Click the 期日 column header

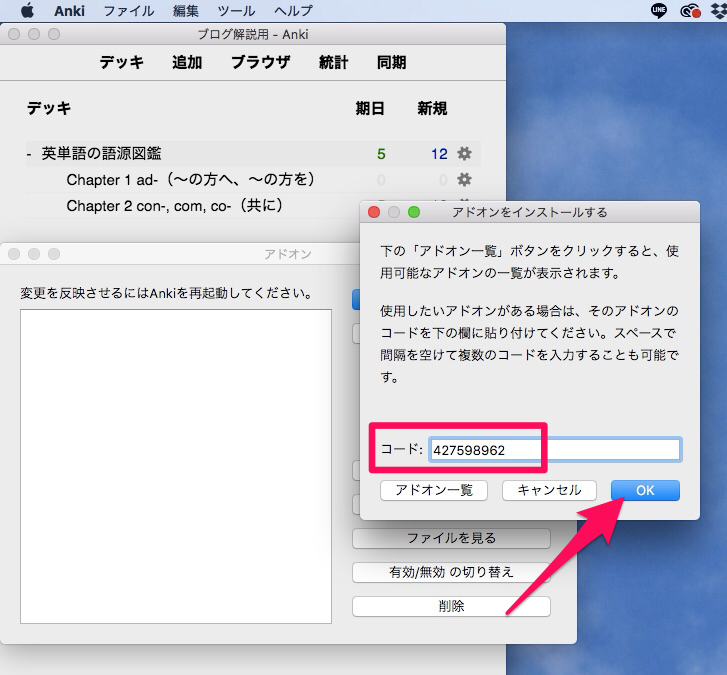click(x=370, y=108)
